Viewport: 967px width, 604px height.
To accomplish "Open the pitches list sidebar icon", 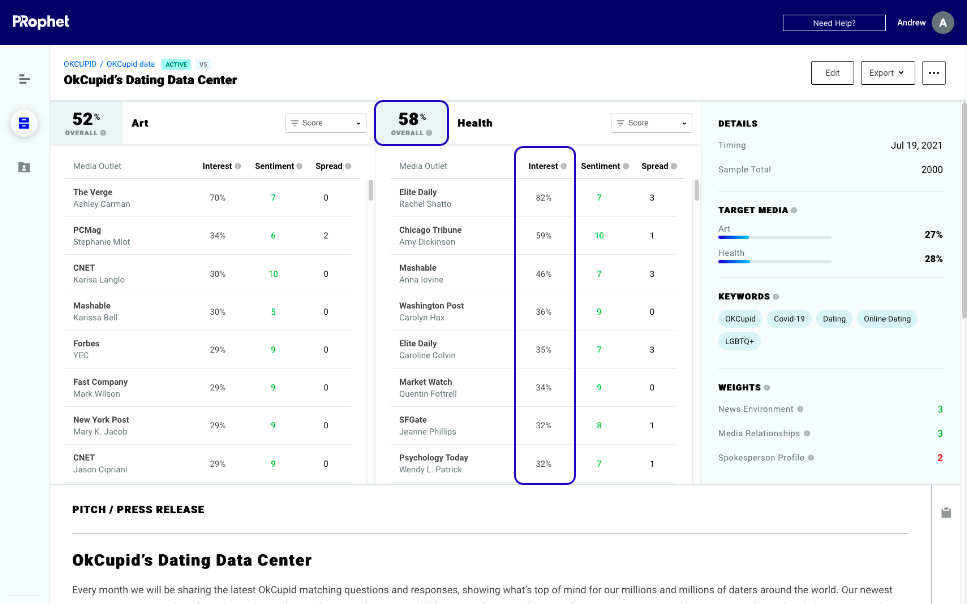I will pos(24,123).
